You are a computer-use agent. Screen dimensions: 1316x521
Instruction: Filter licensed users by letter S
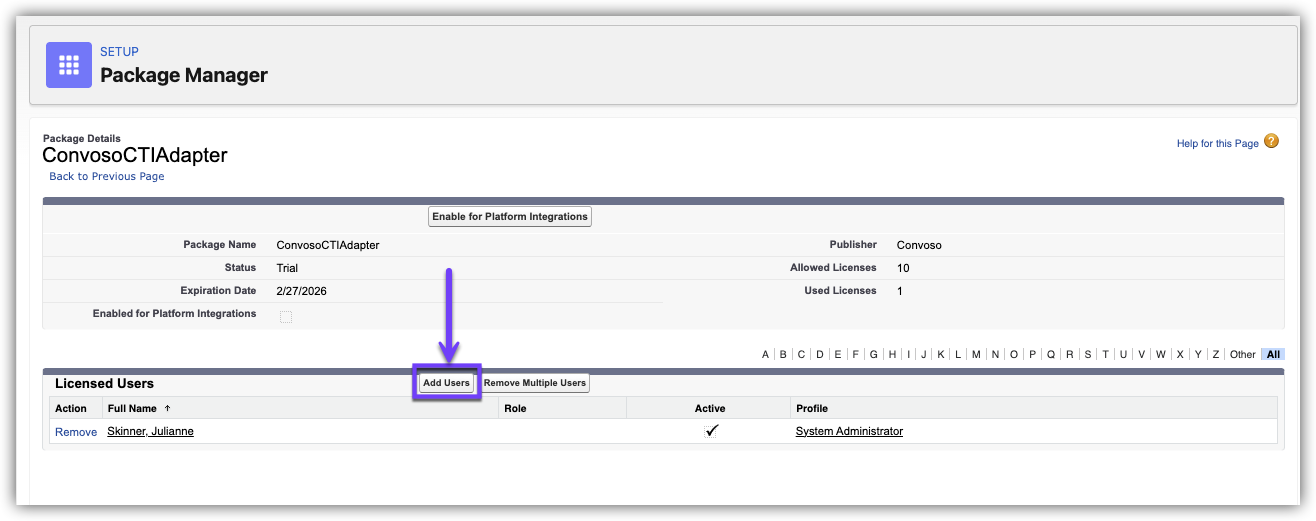point(1087,354)
